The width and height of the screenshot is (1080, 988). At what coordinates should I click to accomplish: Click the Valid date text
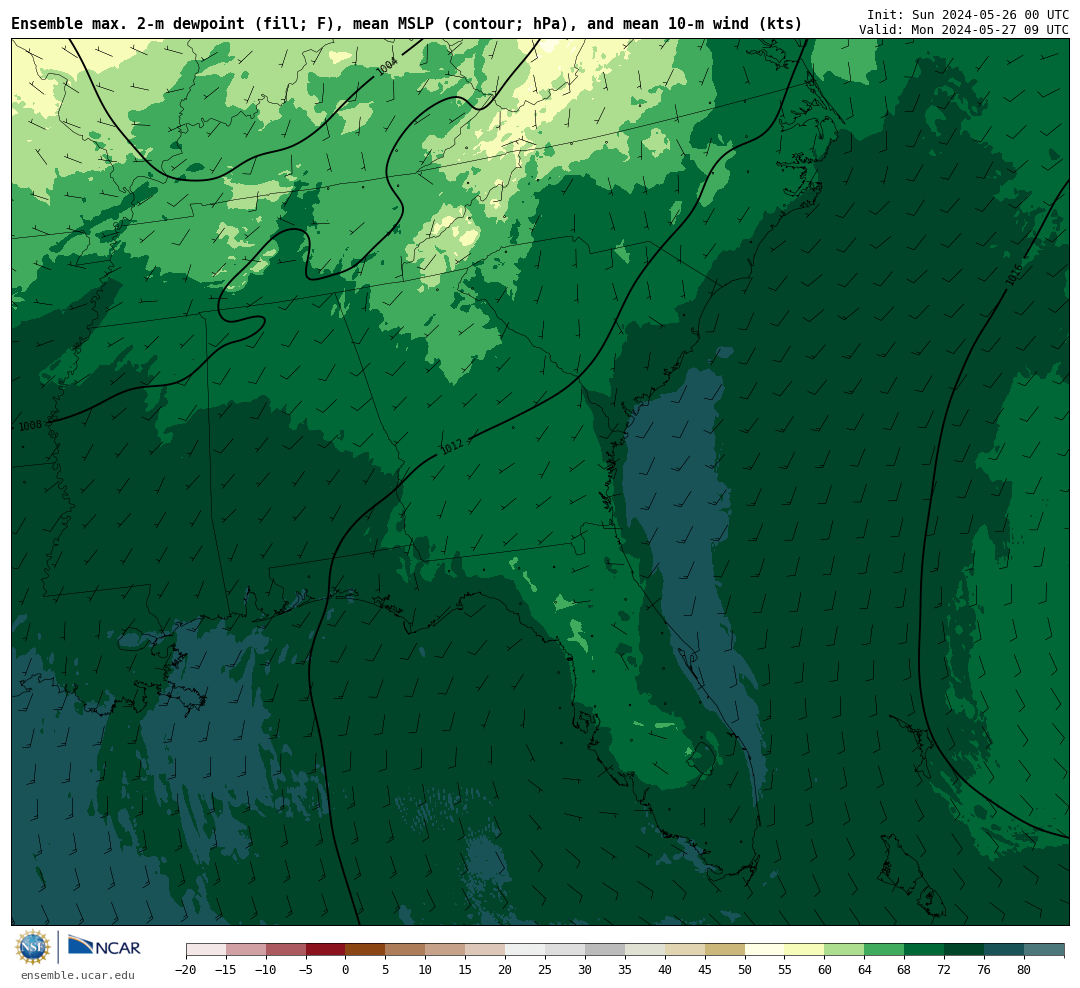coord(964,30)
